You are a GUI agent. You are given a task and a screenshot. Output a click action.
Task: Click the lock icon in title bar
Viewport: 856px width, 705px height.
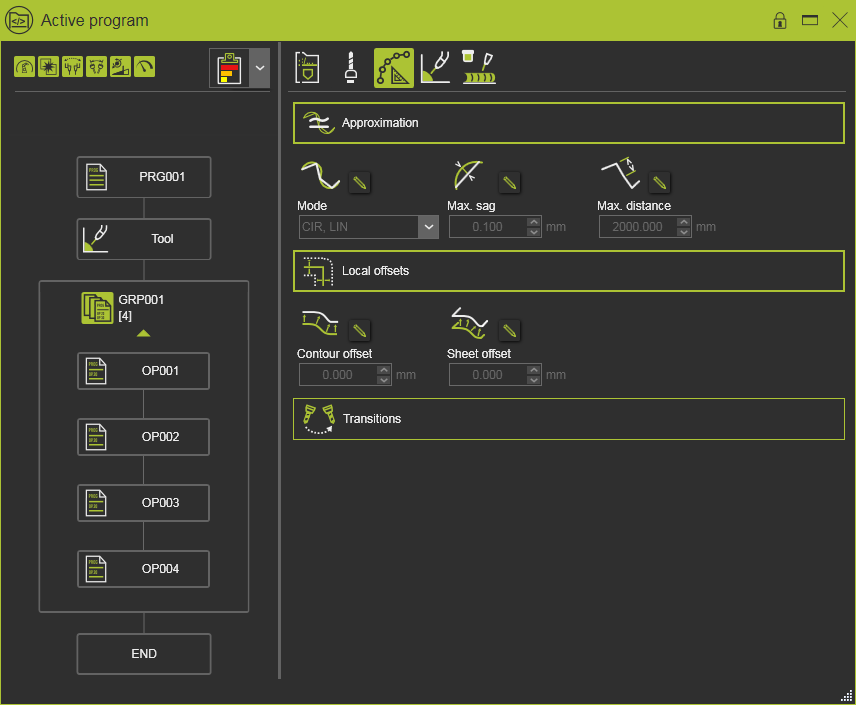780,20
